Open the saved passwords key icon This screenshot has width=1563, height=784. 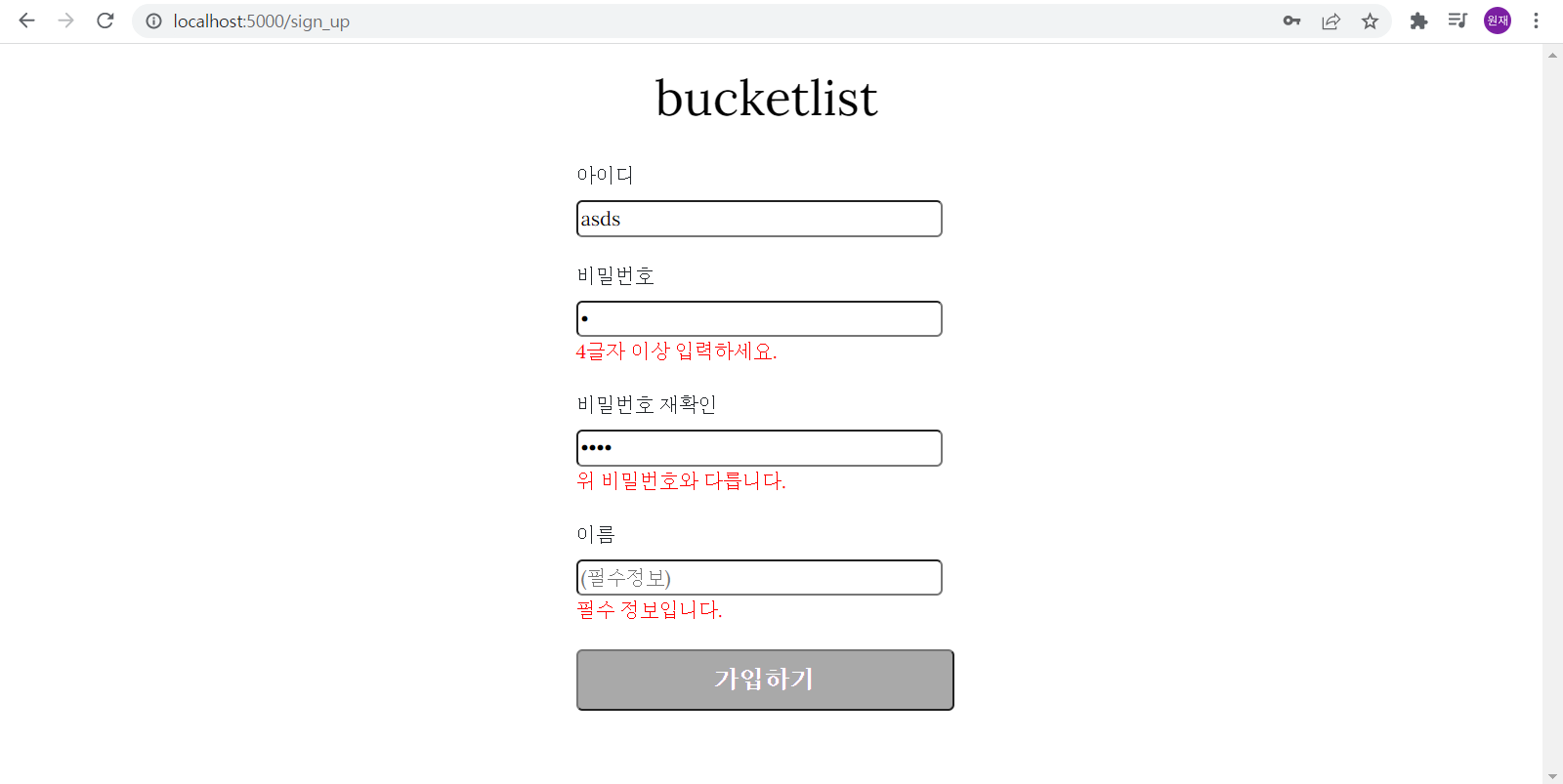click(1291, 21)
